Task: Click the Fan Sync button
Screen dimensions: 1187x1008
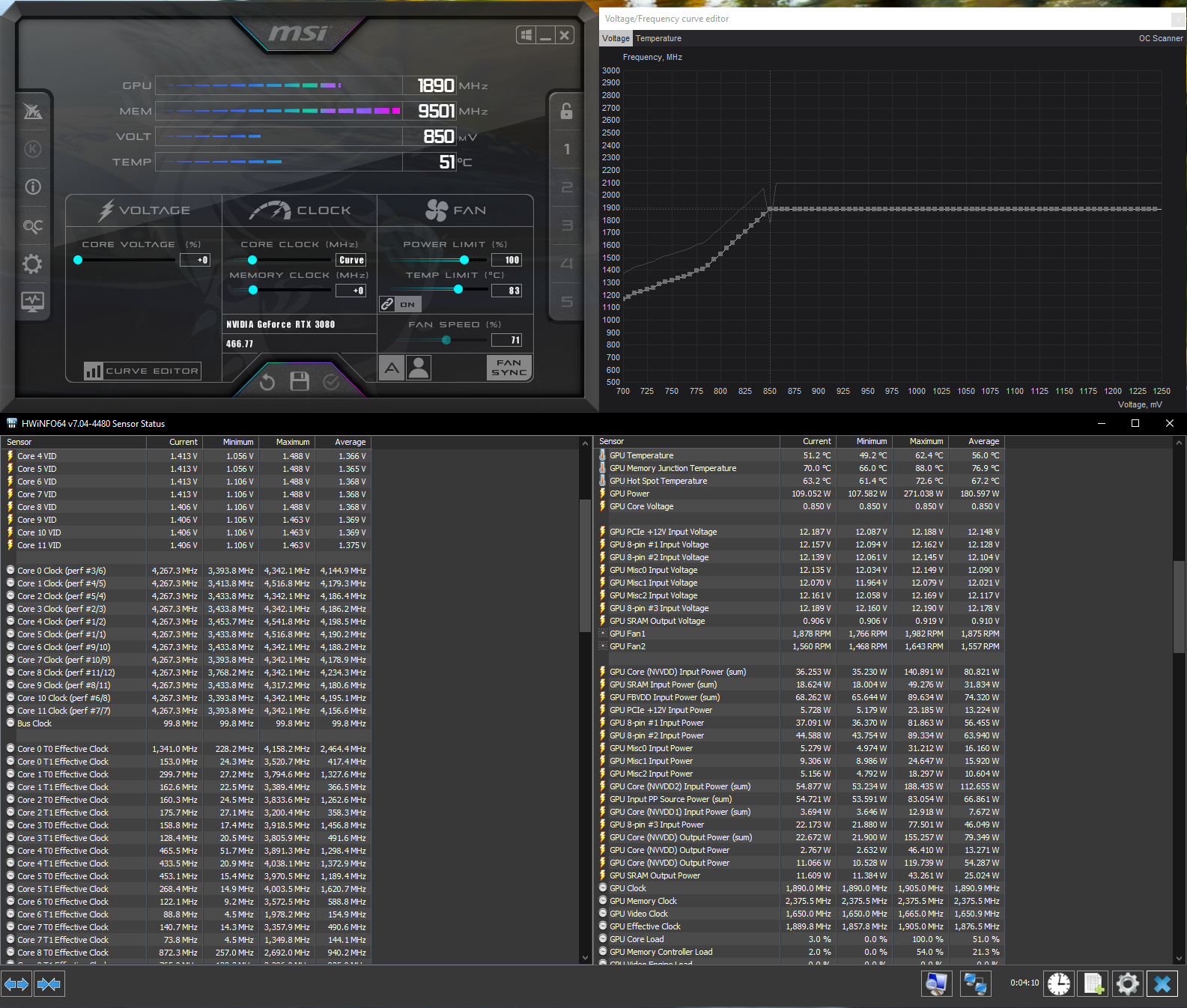Action: coord(509,368)
